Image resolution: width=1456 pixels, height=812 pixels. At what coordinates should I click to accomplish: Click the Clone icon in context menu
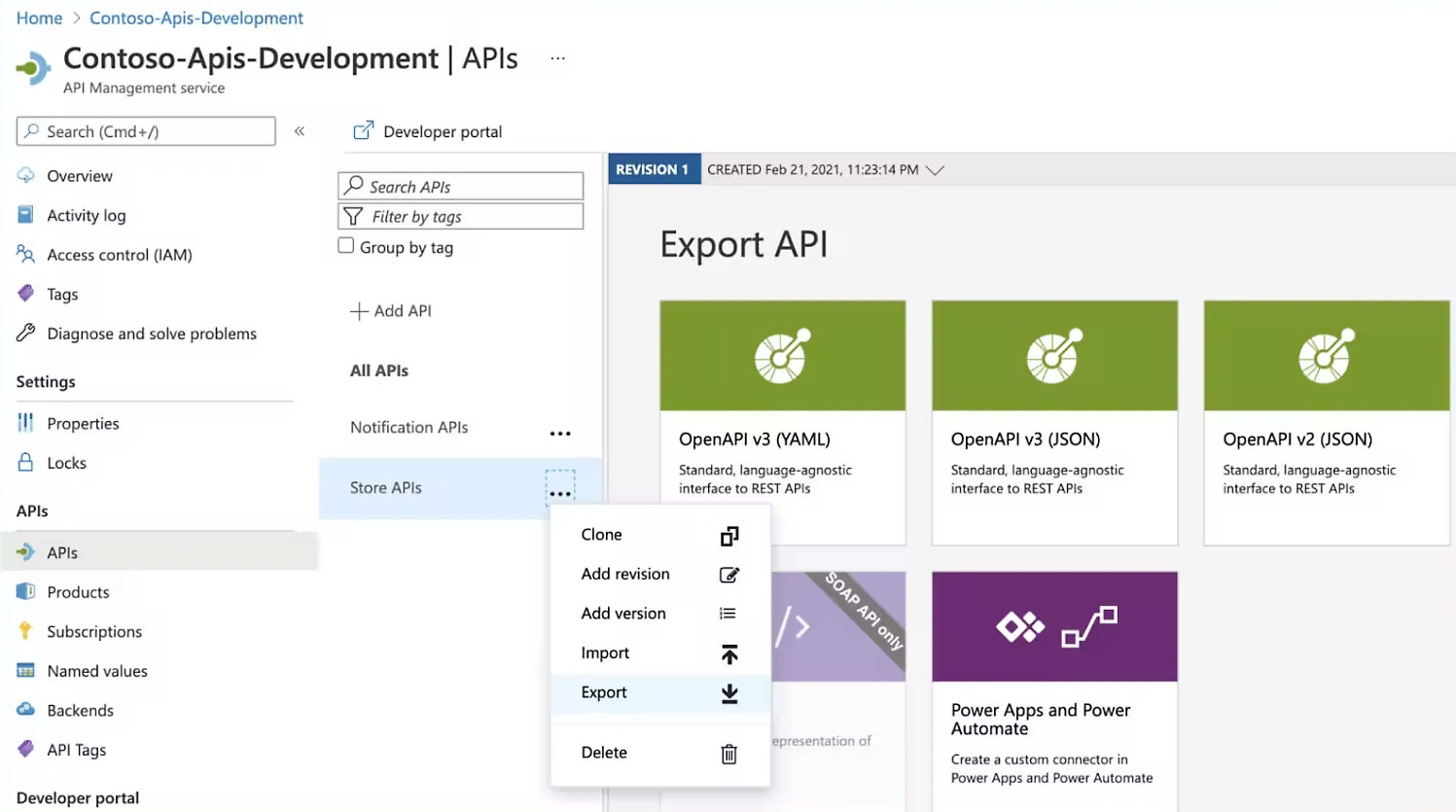[x=728, y=536]
